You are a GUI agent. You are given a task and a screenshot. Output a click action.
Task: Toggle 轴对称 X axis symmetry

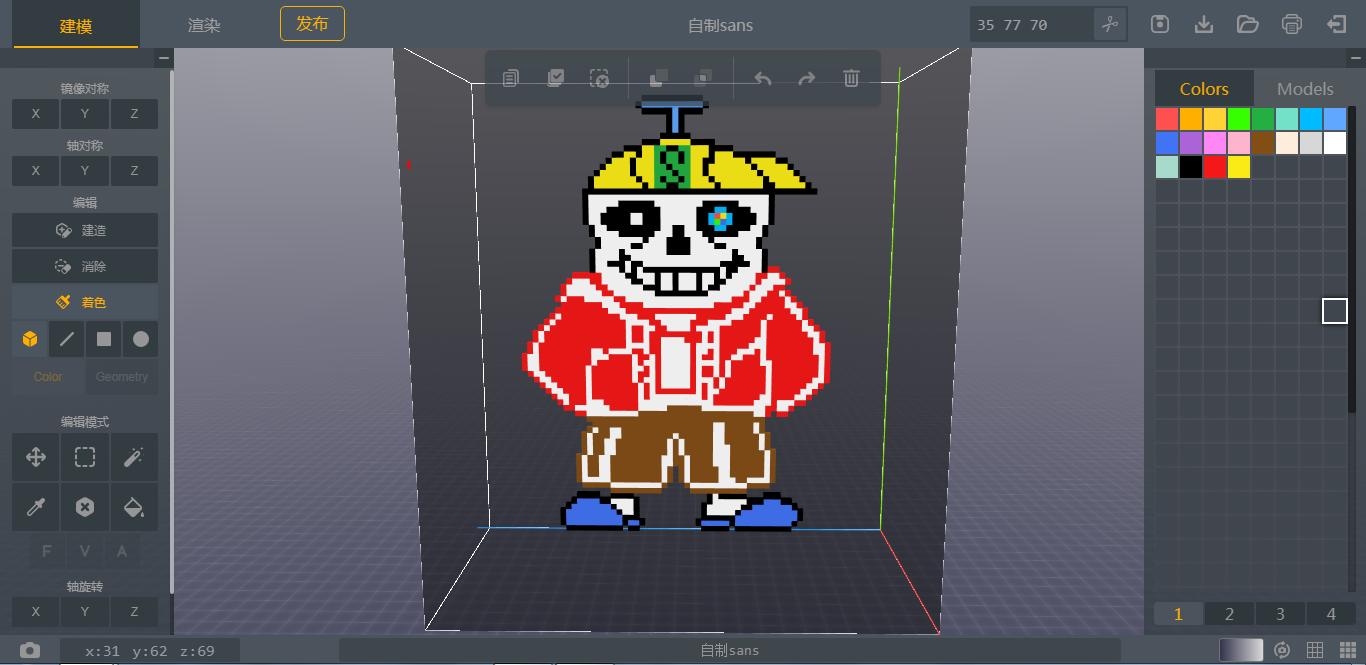click(x=36, y=171)
